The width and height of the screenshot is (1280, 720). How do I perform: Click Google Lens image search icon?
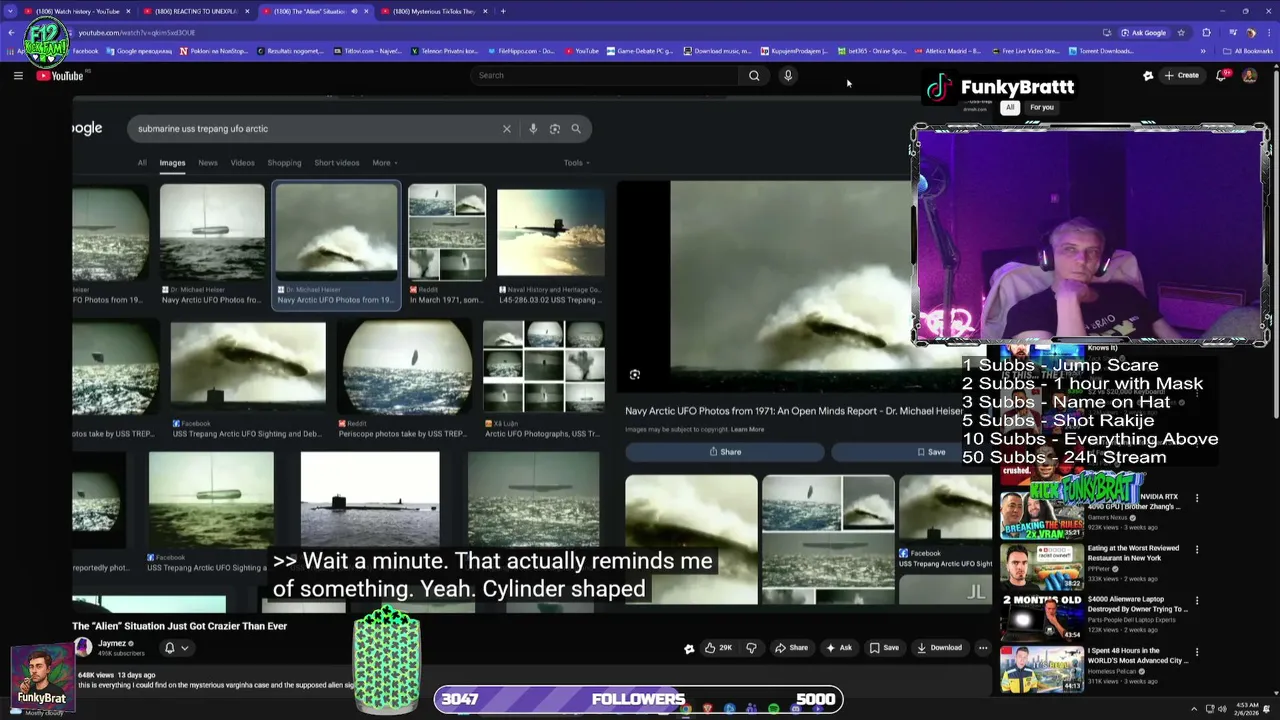pyautogui.click(x=555, y=128)
